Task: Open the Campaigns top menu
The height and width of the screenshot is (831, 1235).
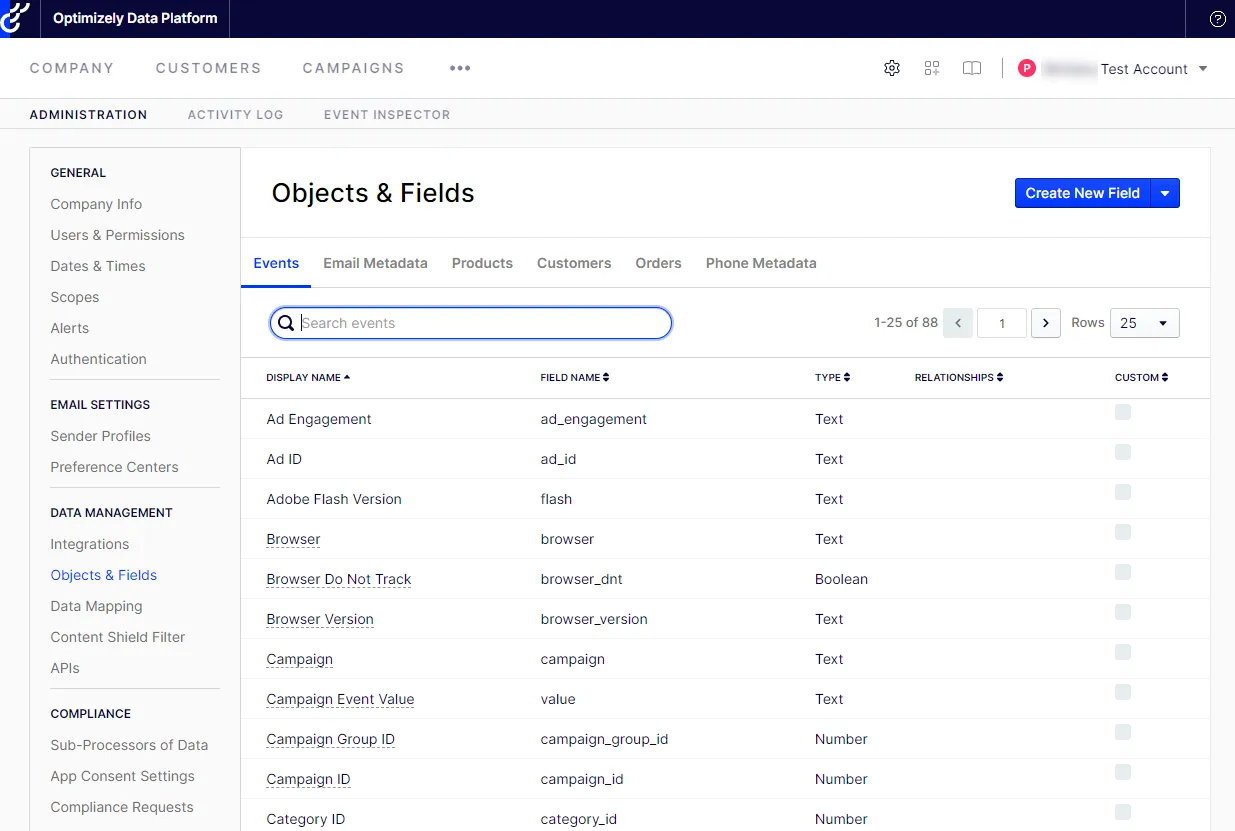Action: tap(353, 68)
